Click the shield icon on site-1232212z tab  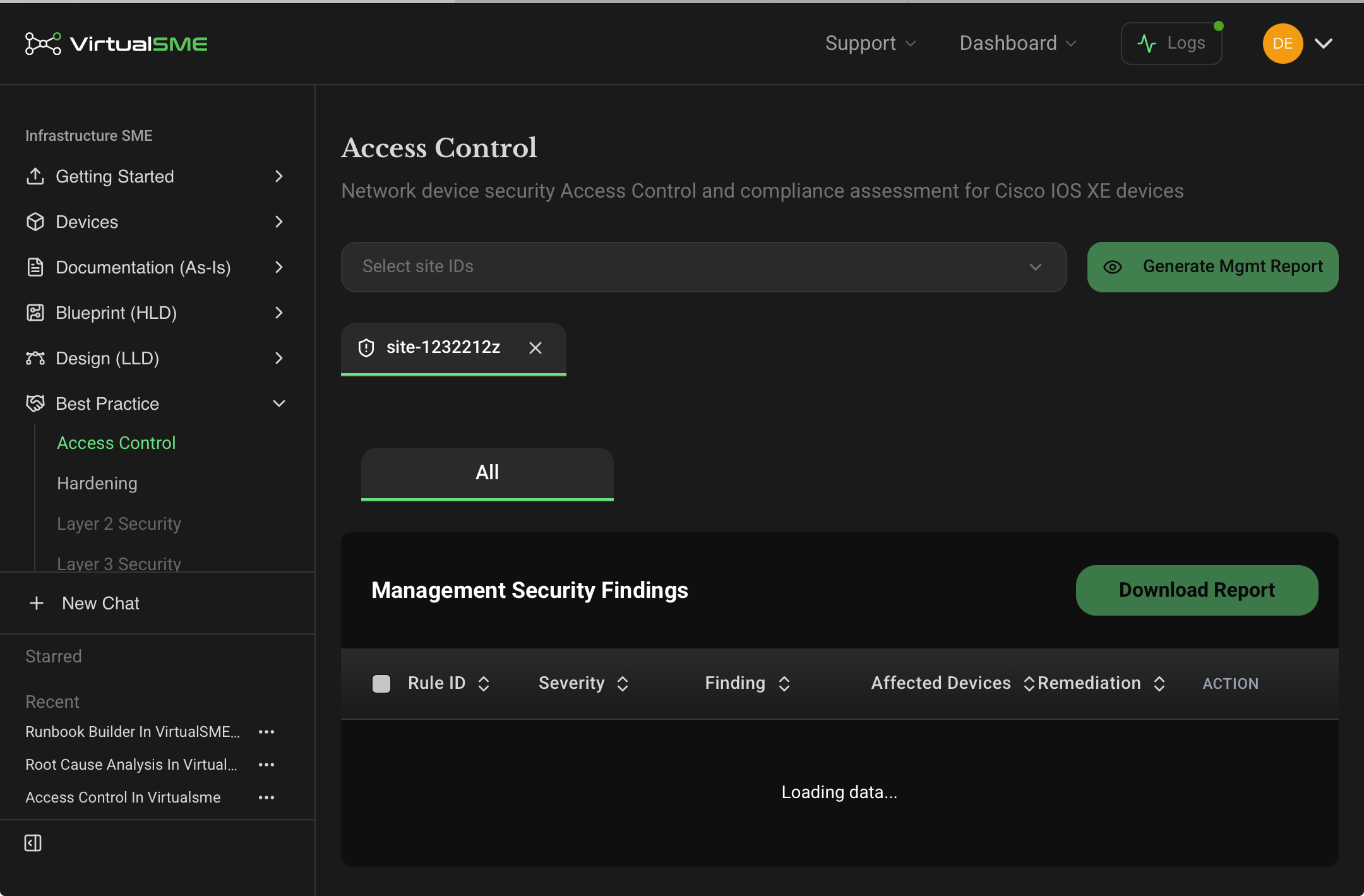[366, 348]
